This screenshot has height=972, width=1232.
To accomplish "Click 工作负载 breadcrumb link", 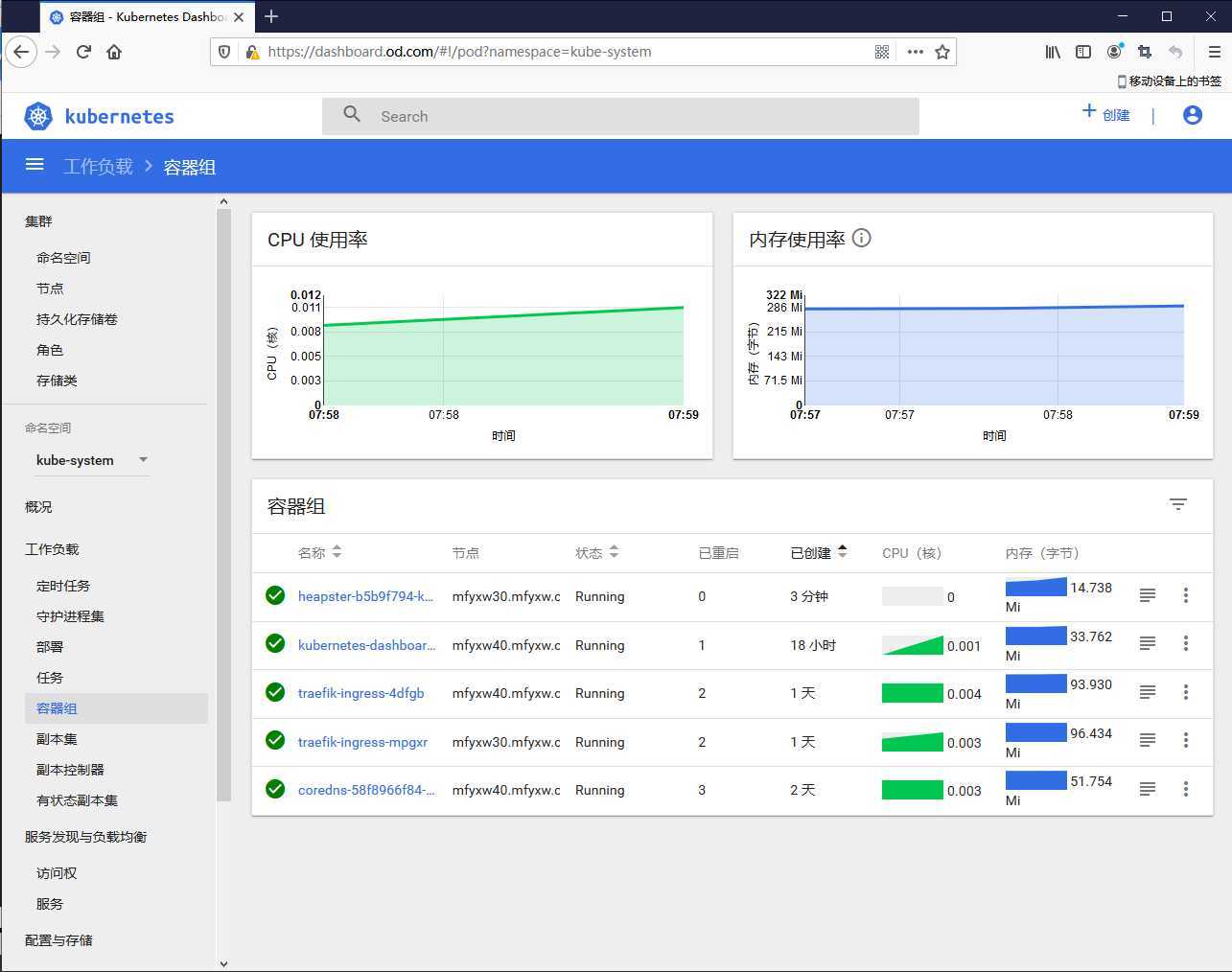I will click(98, 166).
